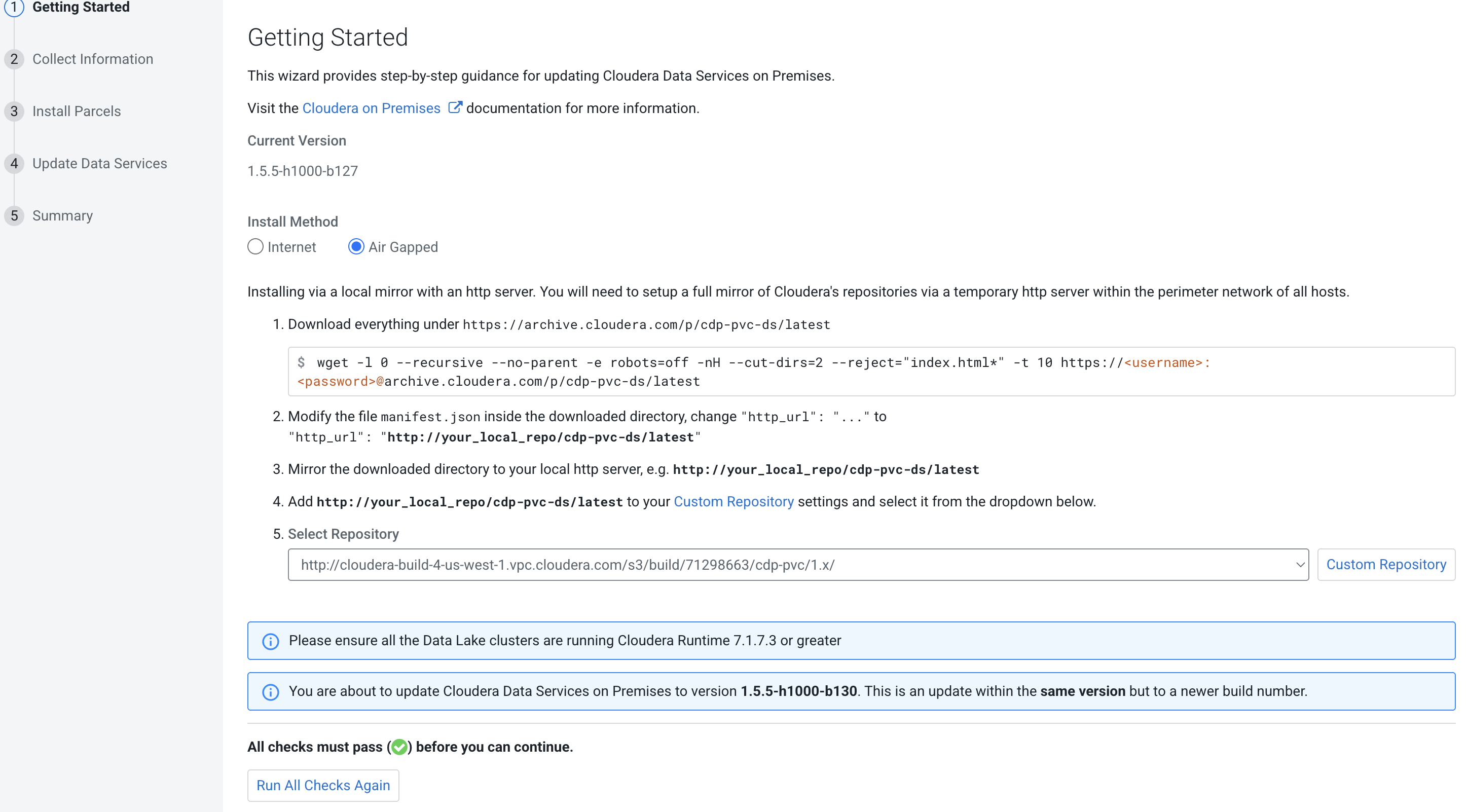Image resolution: width=1467 pixels, height=812 pixels.
Task: Click the step 1 circle icon
Action: pyautogui.click(x=14, y=8)
